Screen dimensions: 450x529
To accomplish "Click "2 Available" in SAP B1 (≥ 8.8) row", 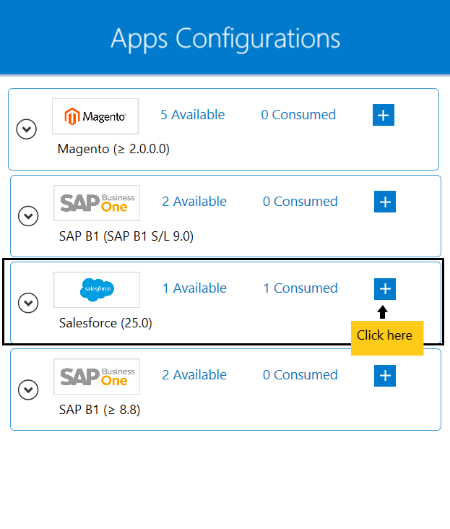I will coord(194,375).
